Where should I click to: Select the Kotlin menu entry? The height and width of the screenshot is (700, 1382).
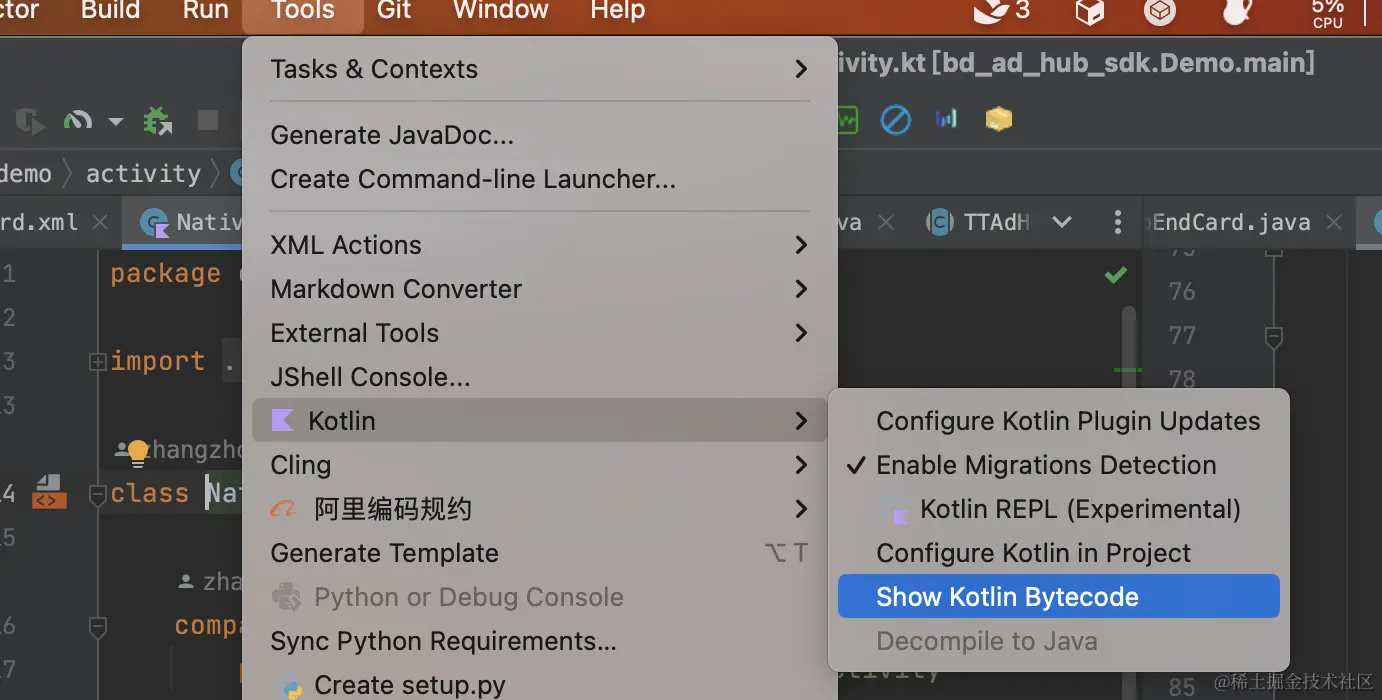(540, 421)
